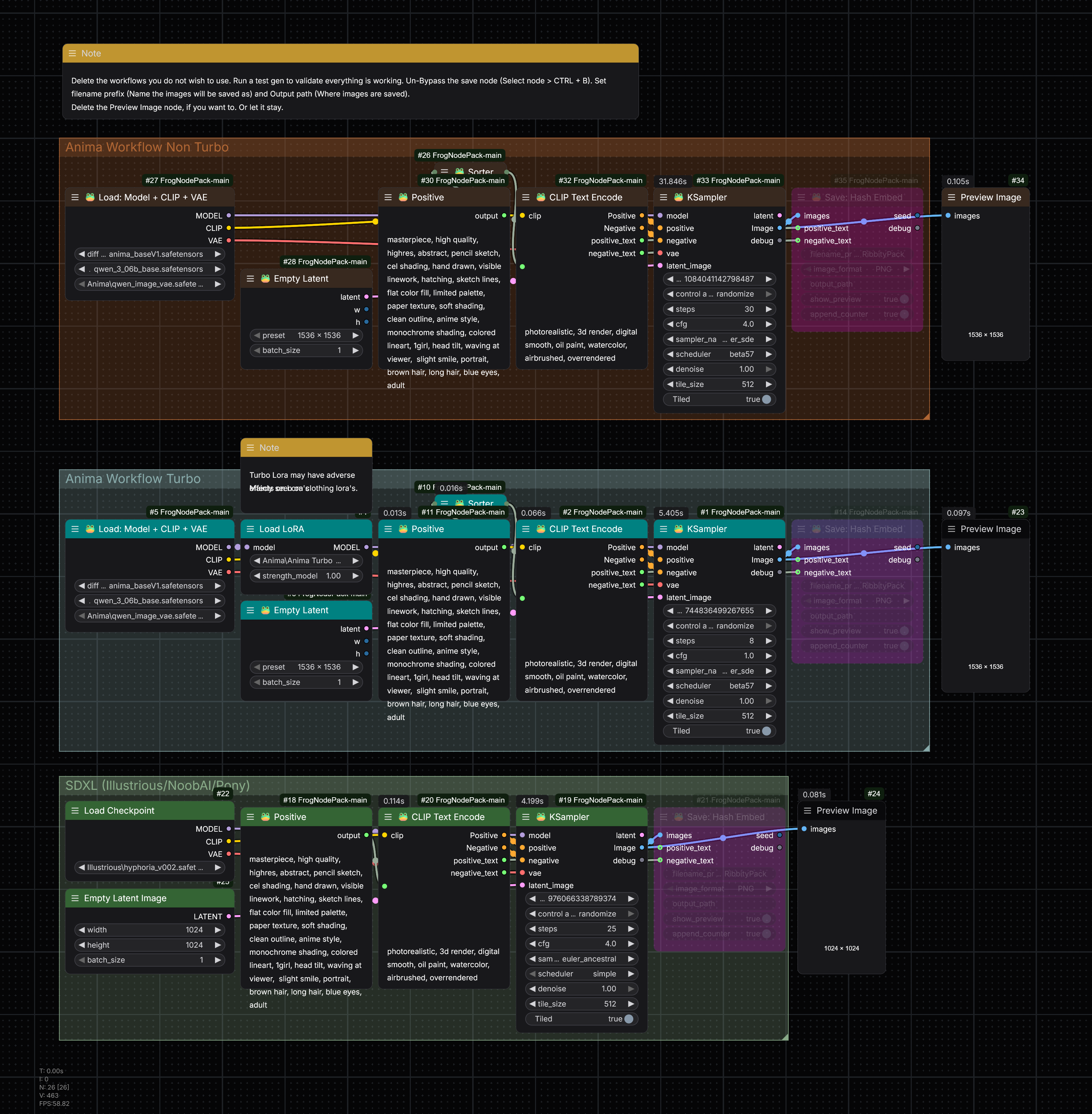Increase width arrow in Empty Latent Image
The width and height of the screenshot is (1092, 1114).
(x=218, y=930)
